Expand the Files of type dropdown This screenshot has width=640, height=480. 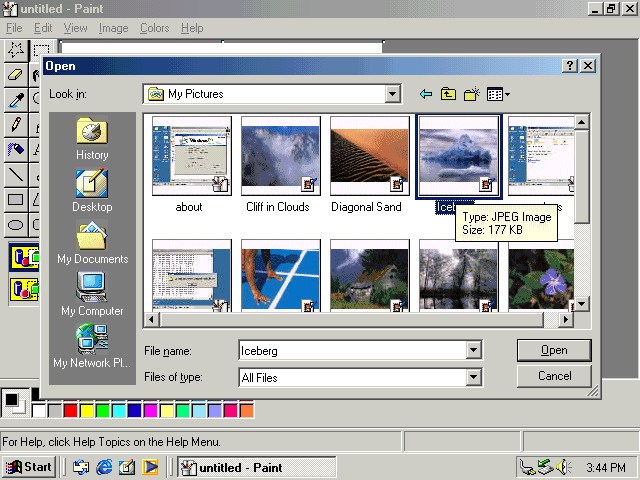point(473,377)
